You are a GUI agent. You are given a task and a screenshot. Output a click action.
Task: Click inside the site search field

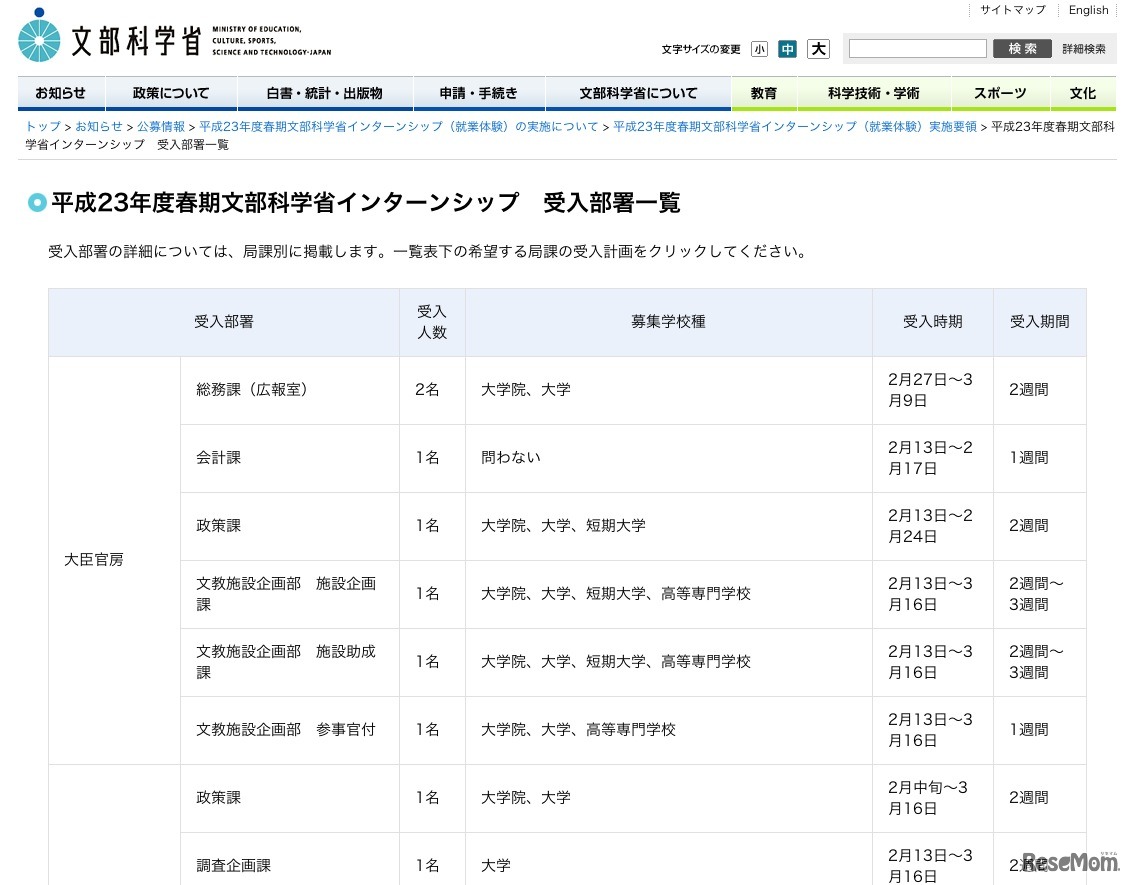(916, 47)
